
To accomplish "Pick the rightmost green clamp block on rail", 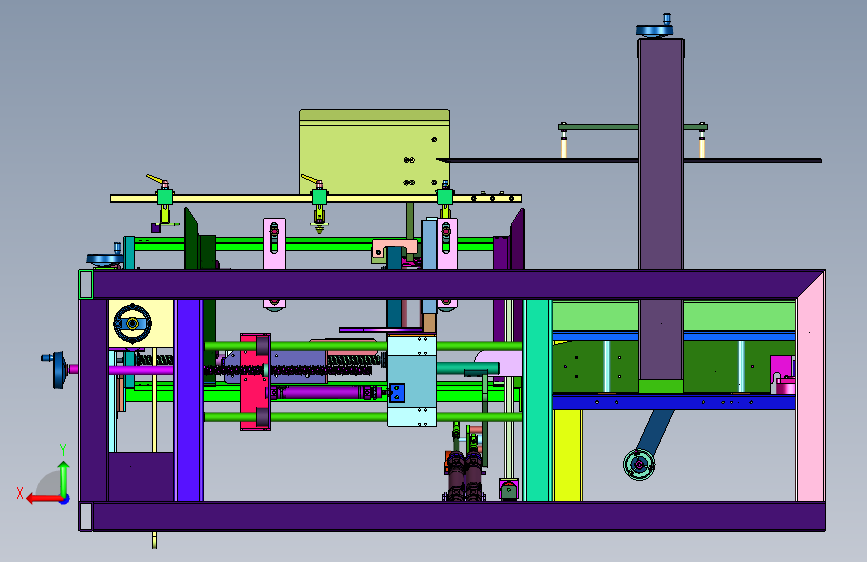I will 445,197.
